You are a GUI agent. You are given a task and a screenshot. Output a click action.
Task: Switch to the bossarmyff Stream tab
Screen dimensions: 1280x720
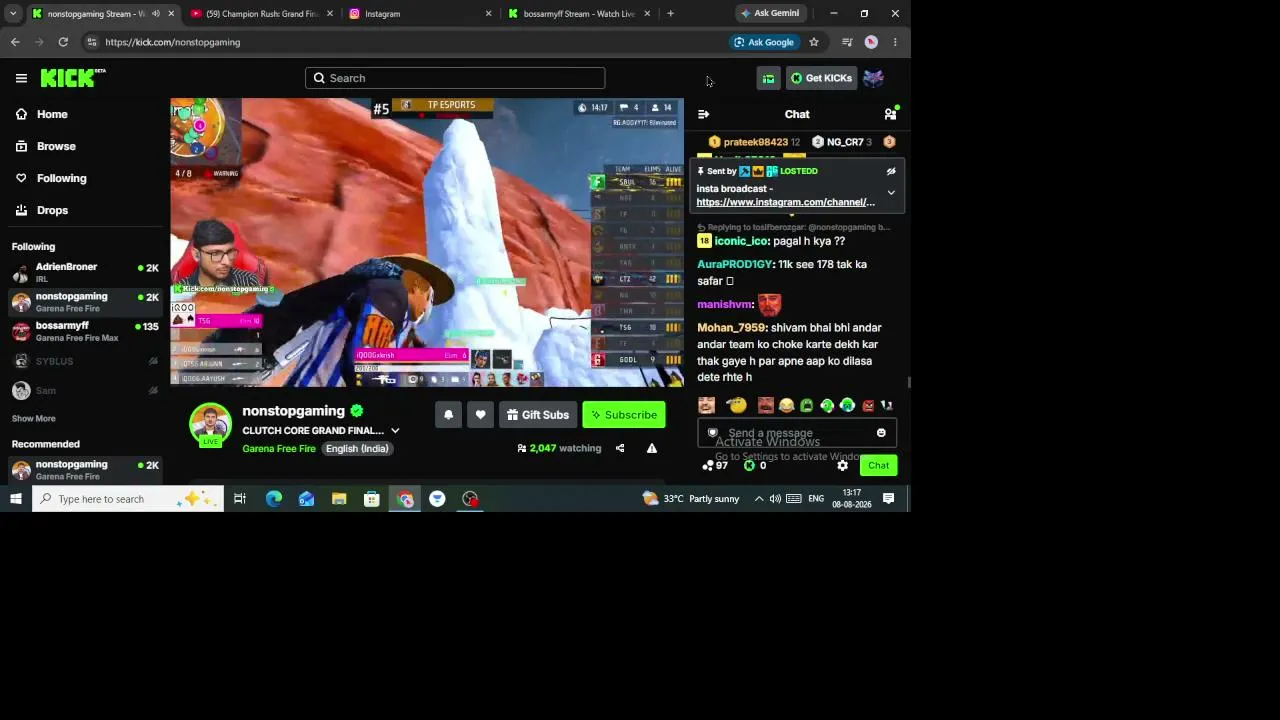click(x=580, y=14)
